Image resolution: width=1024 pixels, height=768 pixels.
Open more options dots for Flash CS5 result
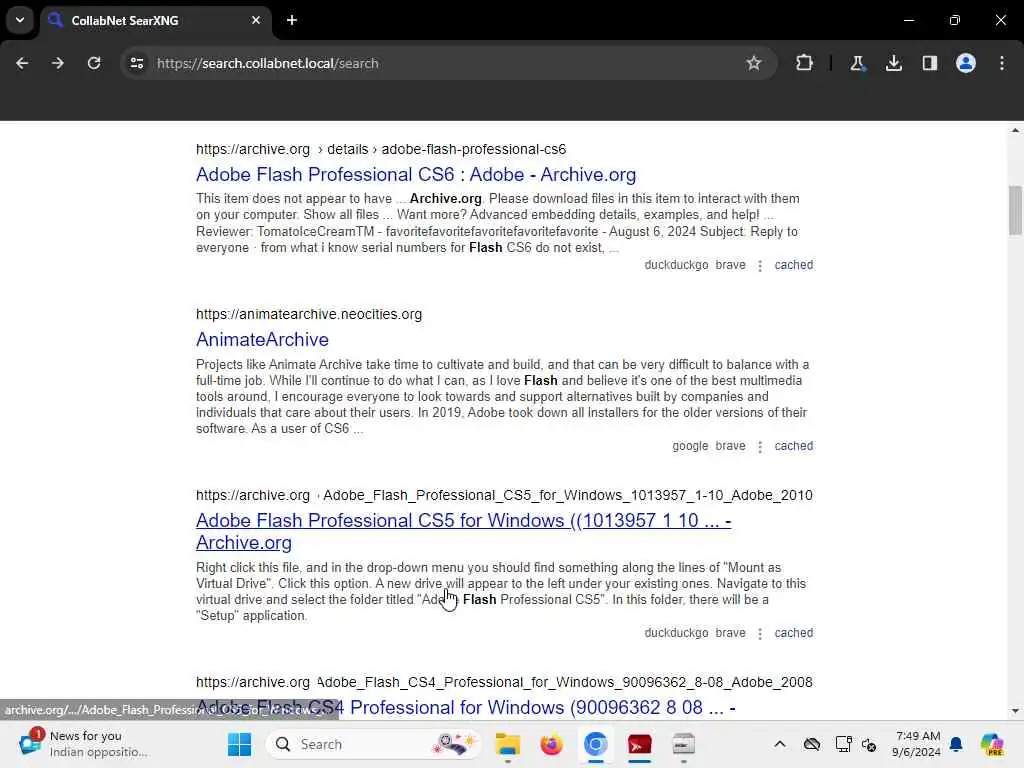pyautogui.click(x=760, y=633)
